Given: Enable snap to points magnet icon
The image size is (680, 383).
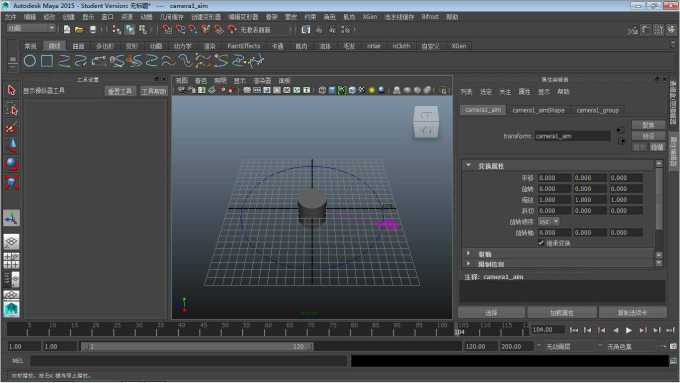Looking at the screenshot, I should 193,29.
